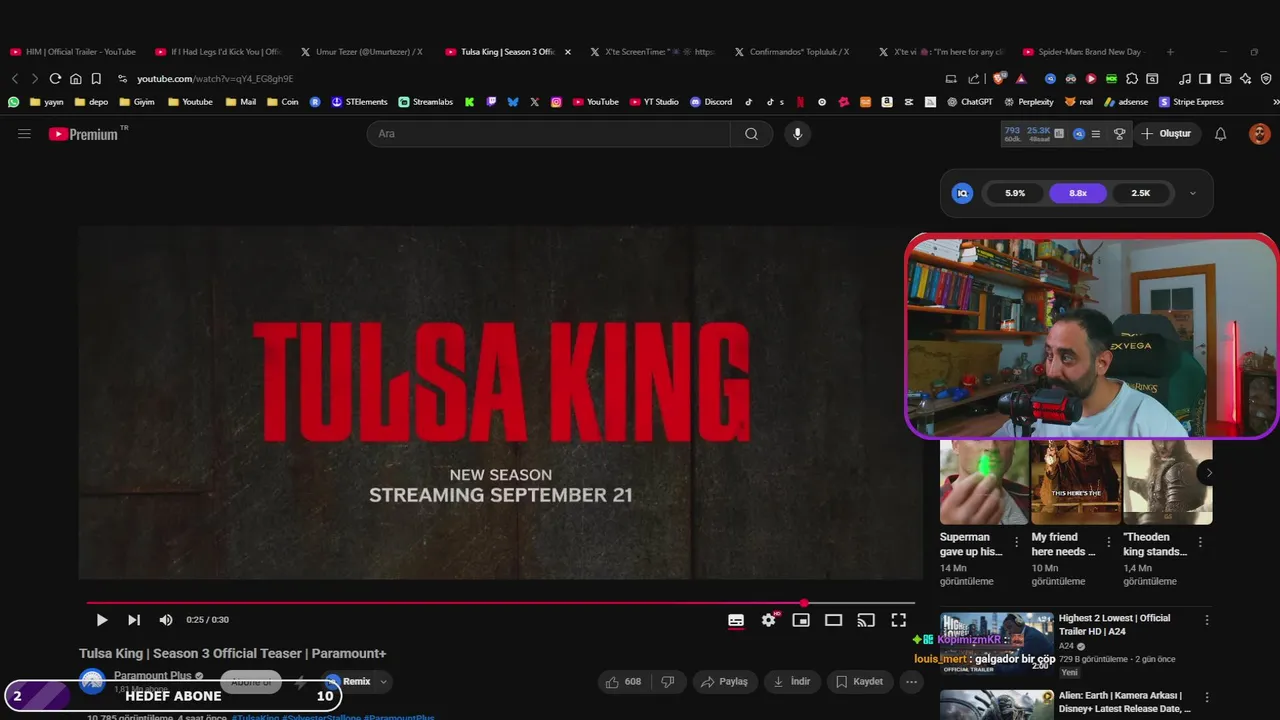Click the search magnifier button

point(751,134)
